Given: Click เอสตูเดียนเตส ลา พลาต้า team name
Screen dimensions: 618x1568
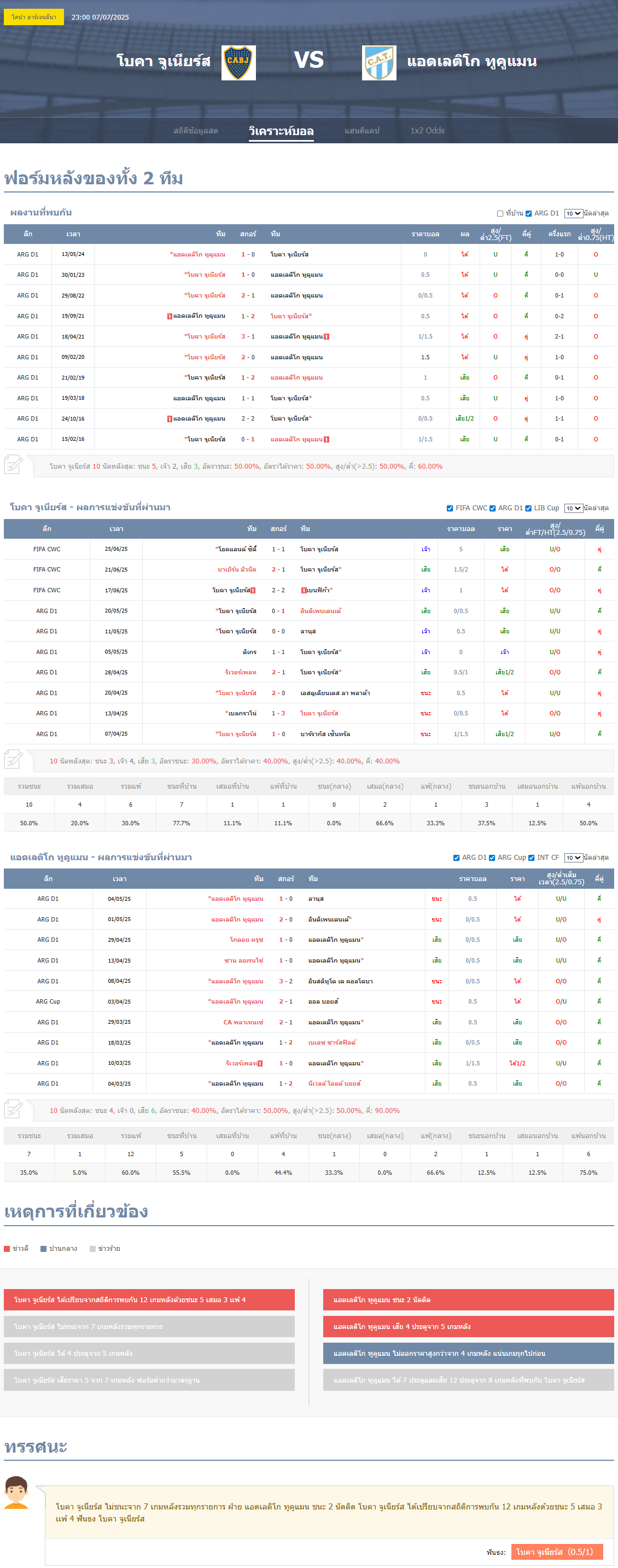Looking at the screenshot, I should 335,693.
